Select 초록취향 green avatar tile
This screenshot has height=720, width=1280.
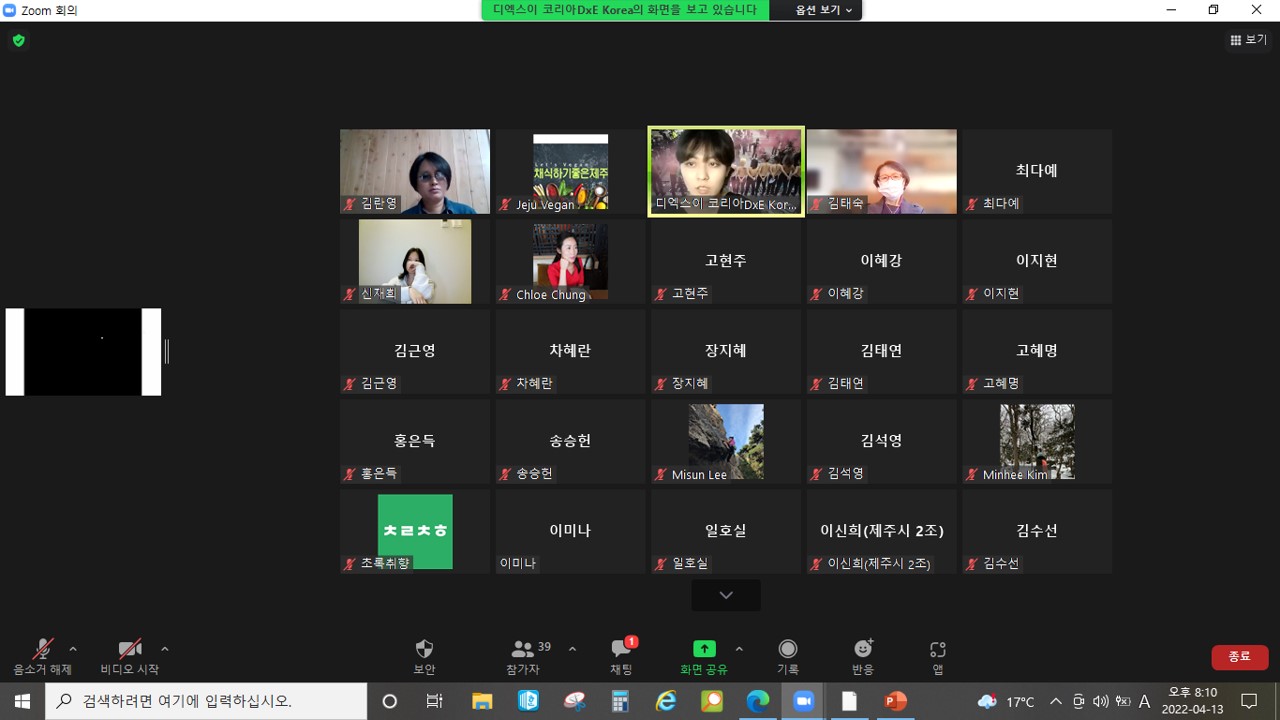coord(415,531)
